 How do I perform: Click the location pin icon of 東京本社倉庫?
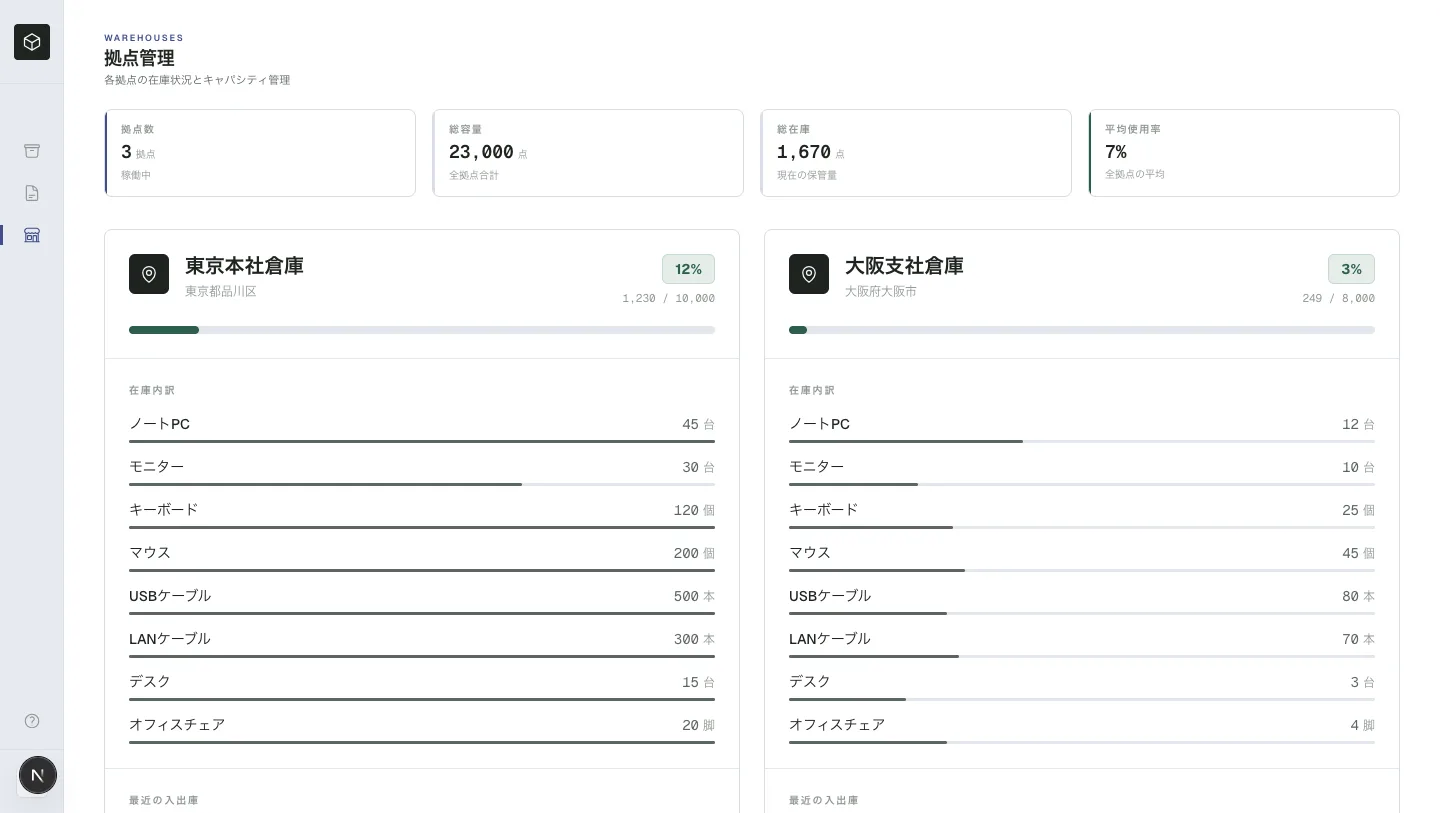pyautogui.click(x=149, y=274)
